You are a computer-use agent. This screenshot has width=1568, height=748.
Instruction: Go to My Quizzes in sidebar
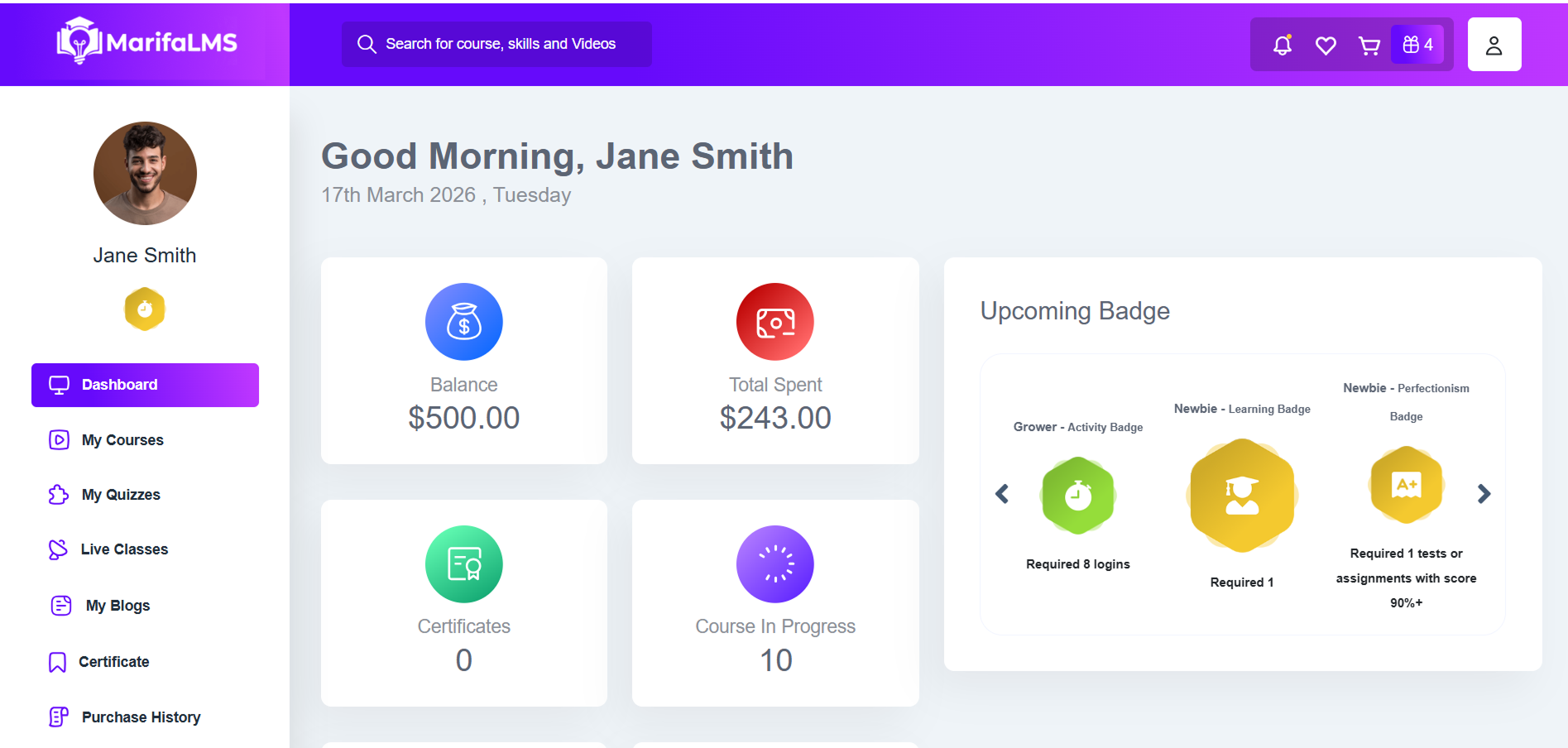[121, 495]
